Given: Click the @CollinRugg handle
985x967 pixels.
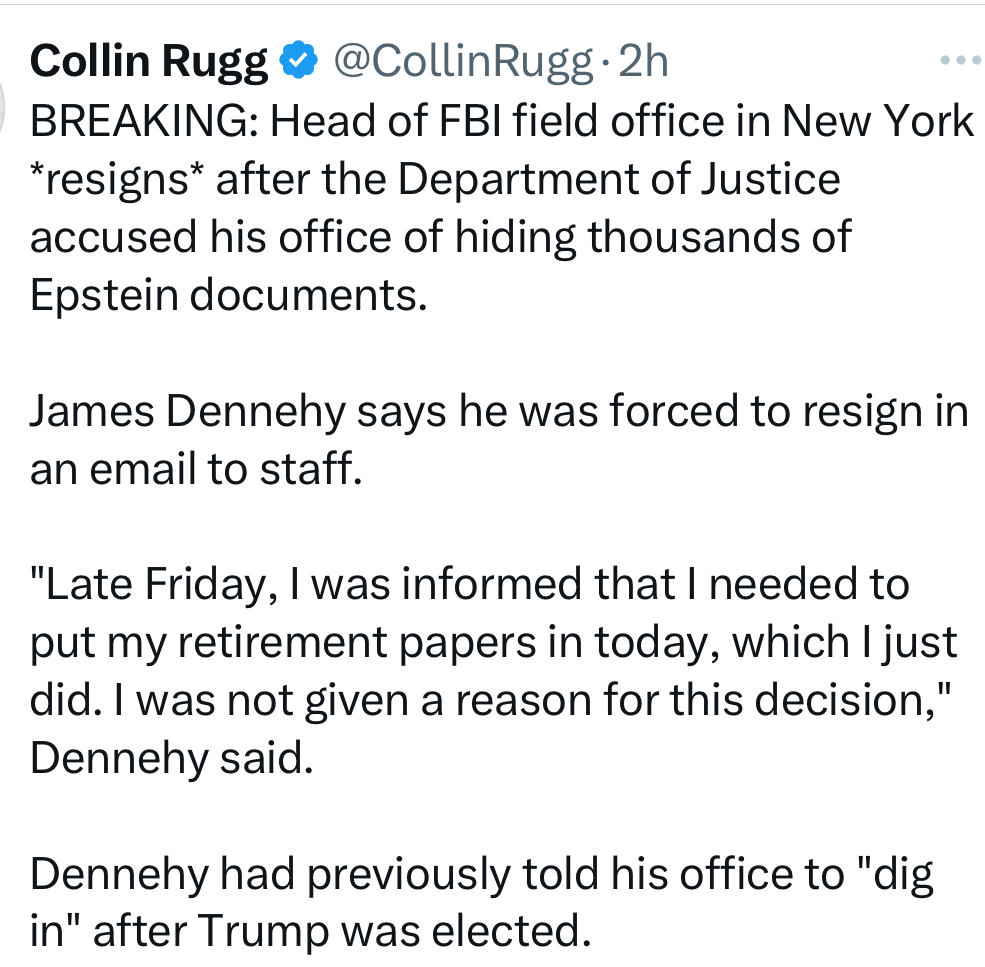Looking at the screenshot, I should pyautogui.click(x=461, y=62).
